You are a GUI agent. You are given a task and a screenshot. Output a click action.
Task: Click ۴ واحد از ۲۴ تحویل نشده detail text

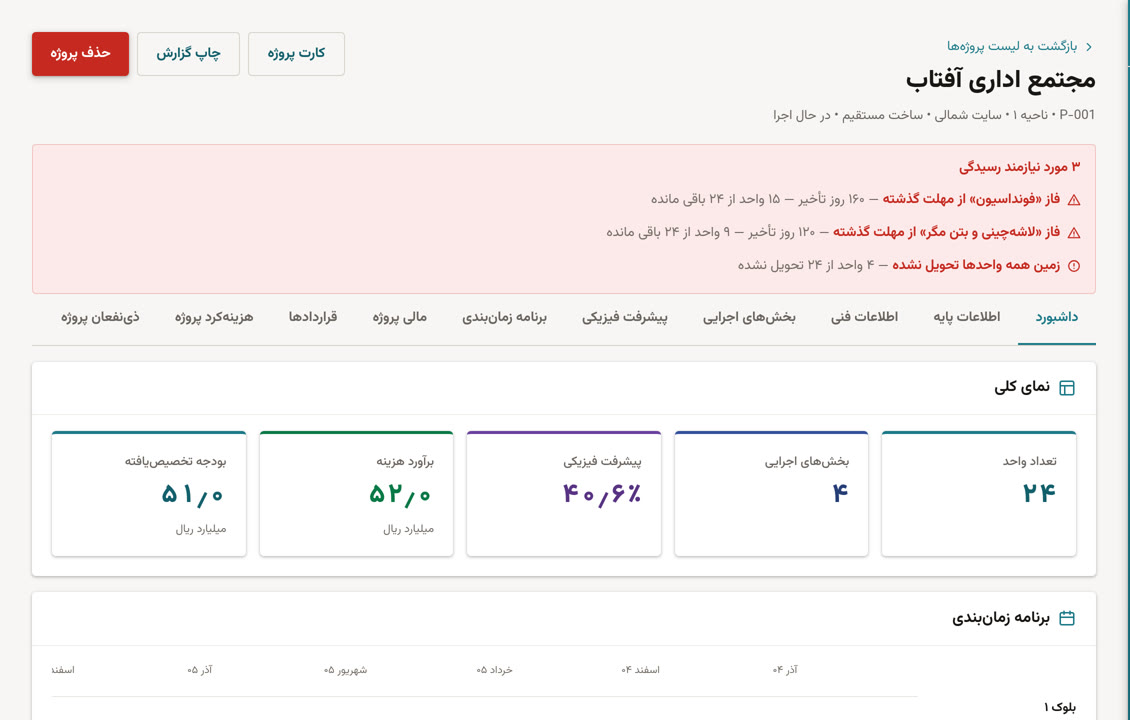pos(806,265)
